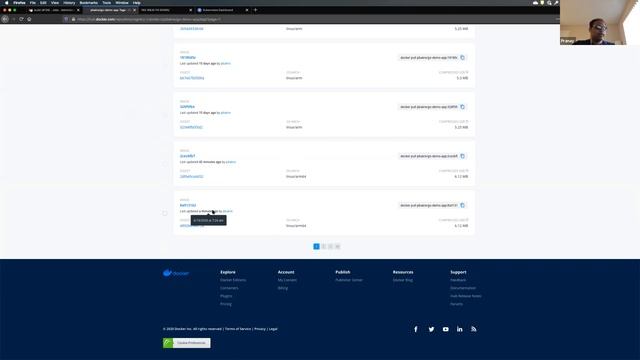Open Privacy link in footer
640x360 pixels.
pos(260,329)
